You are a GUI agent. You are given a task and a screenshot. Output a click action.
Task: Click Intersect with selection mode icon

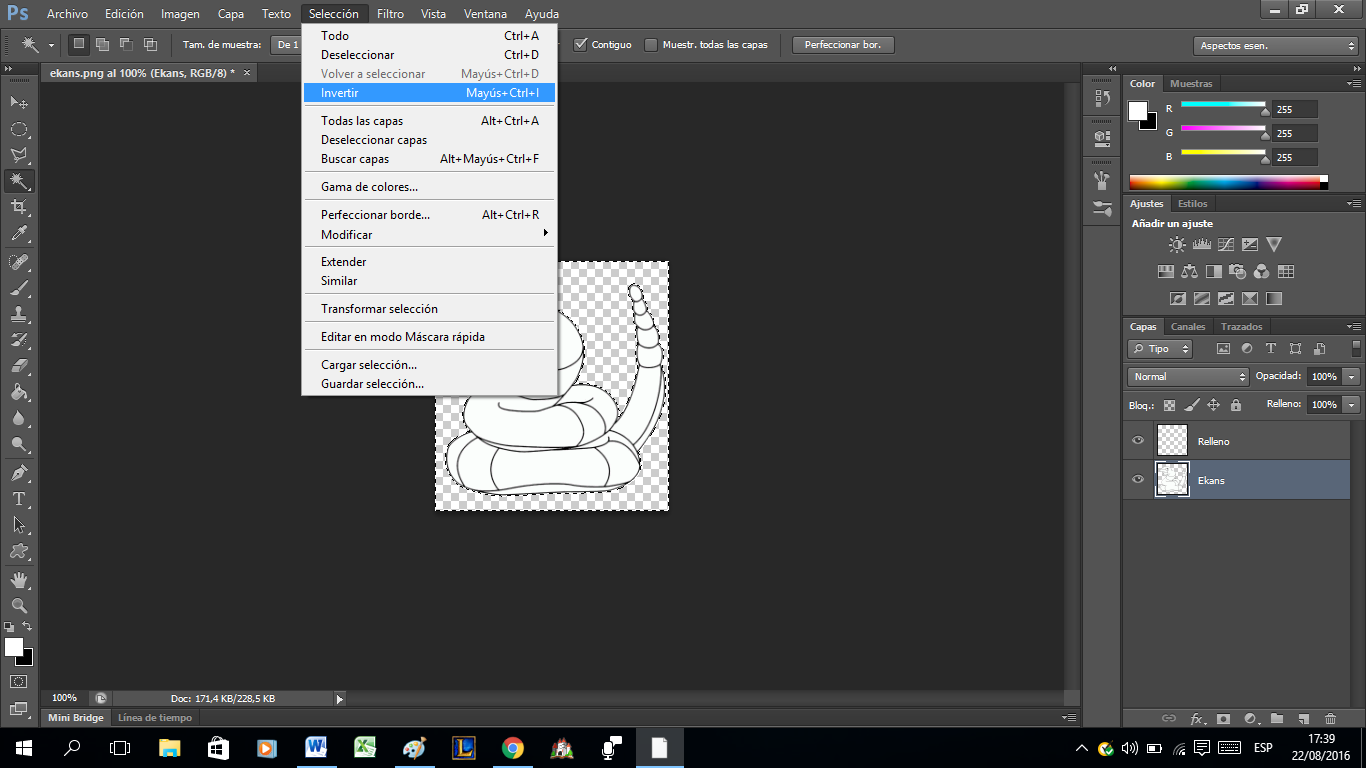(150, 44)
